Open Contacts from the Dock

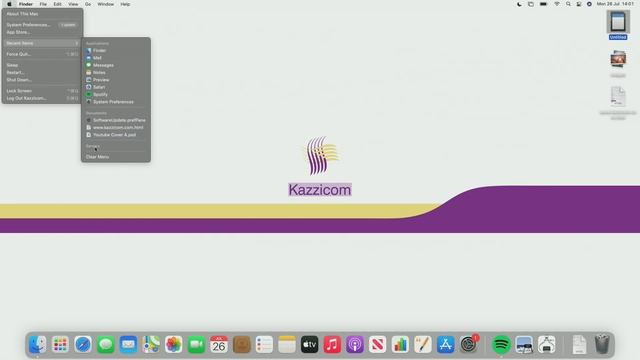click(242, 344)
